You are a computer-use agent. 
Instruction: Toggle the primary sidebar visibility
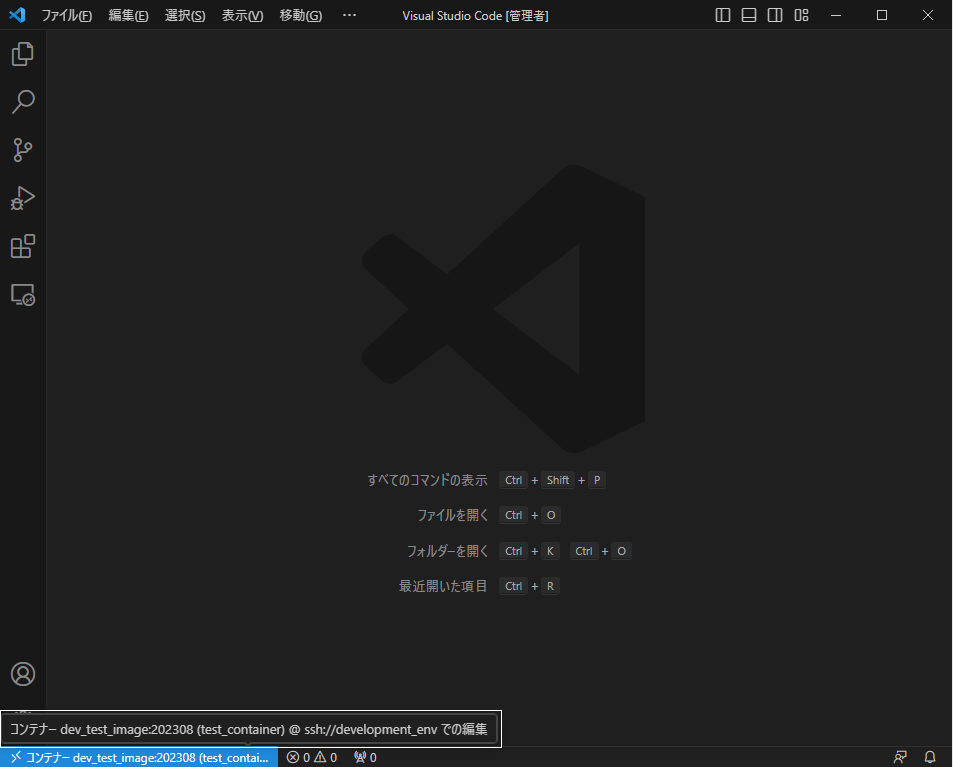[x=722, y=15]
